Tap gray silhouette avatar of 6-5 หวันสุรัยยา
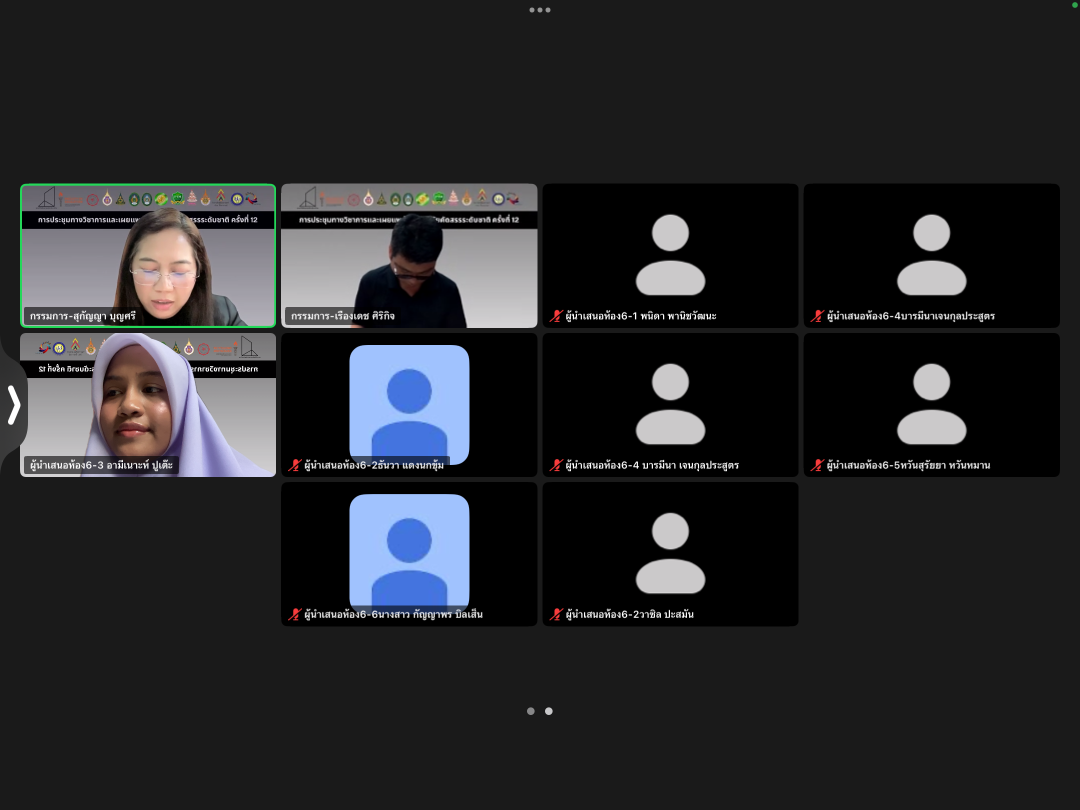 pyautogui.click(x=931, y=403)
